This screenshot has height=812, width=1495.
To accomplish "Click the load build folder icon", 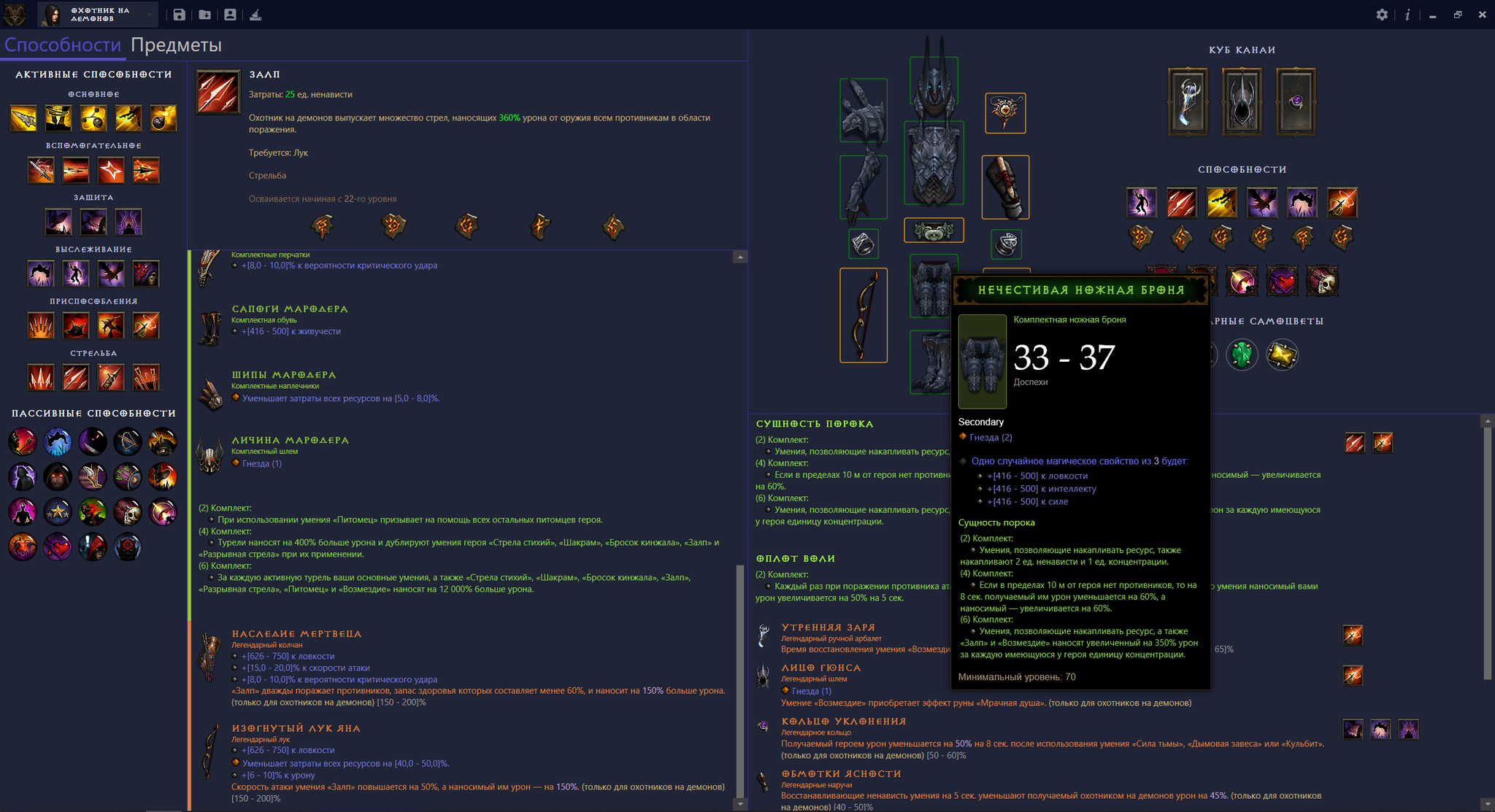I will pyautogui.click(x=204, y=15).
